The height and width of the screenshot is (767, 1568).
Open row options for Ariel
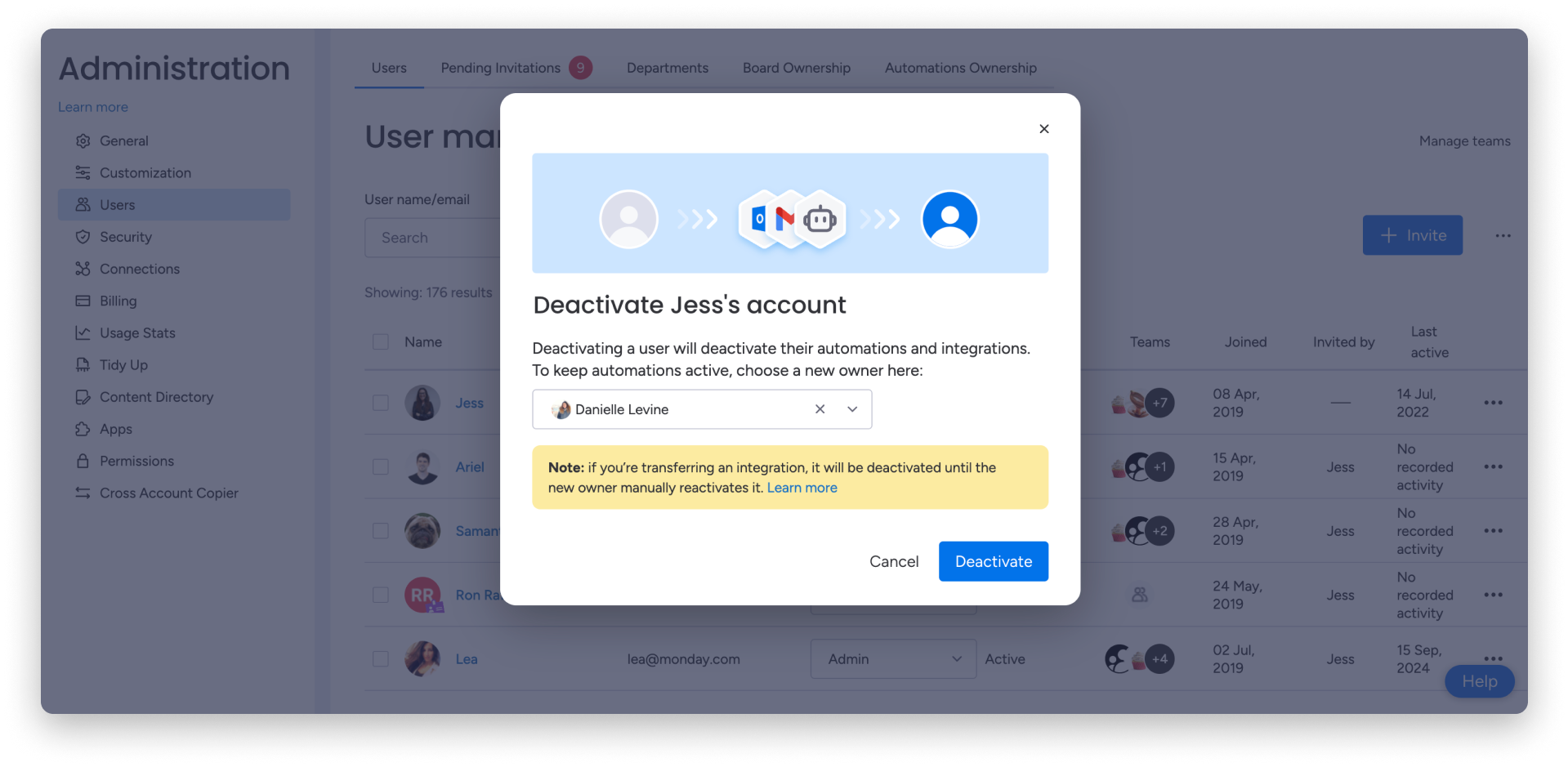click(x=1493, y=466)
